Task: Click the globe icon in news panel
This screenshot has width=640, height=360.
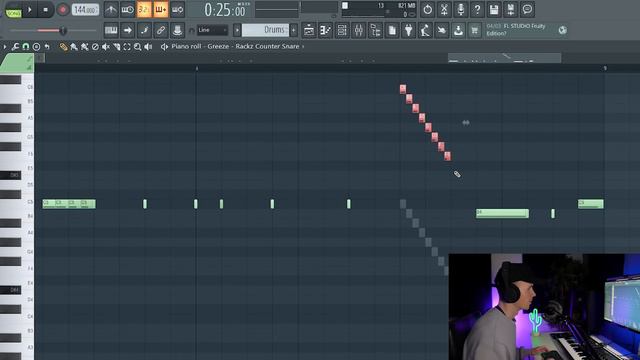Action: [x=562, y=30]
